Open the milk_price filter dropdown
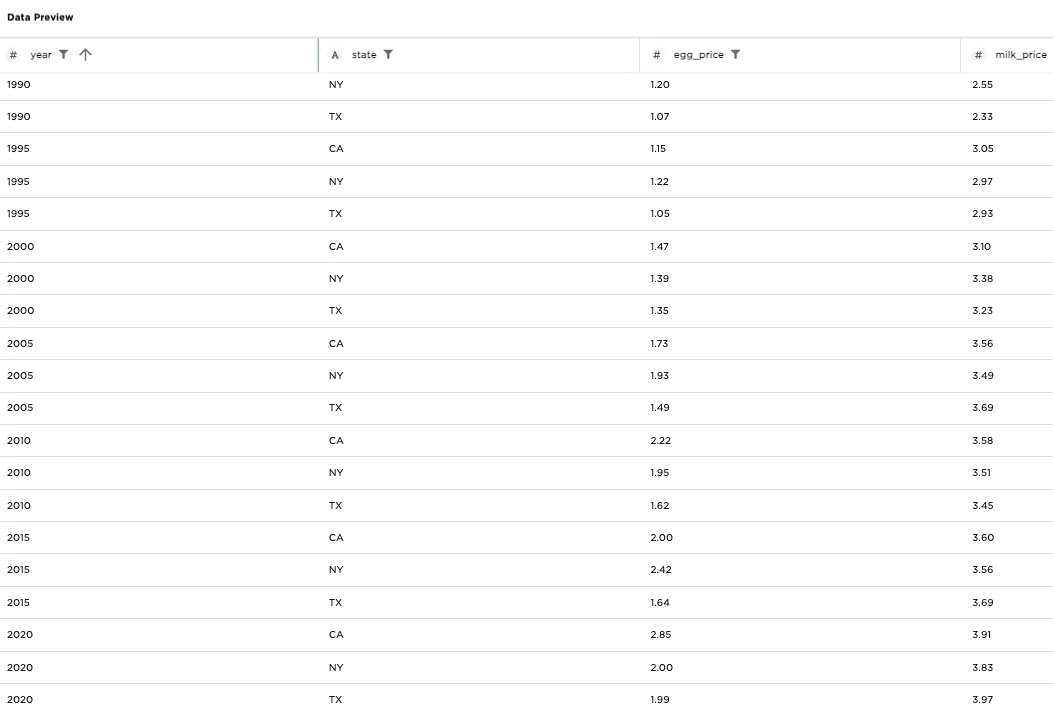Screen dimensions: 1053x714 tap(1051, 55)
